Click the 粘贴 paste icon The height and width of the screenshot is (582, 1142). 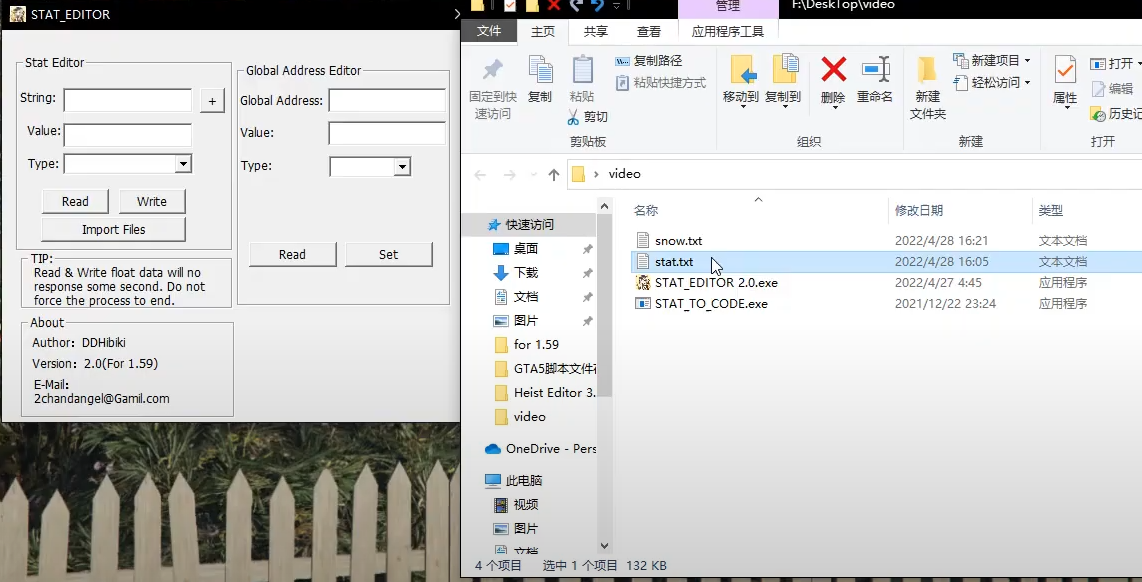tap(582, 69)
